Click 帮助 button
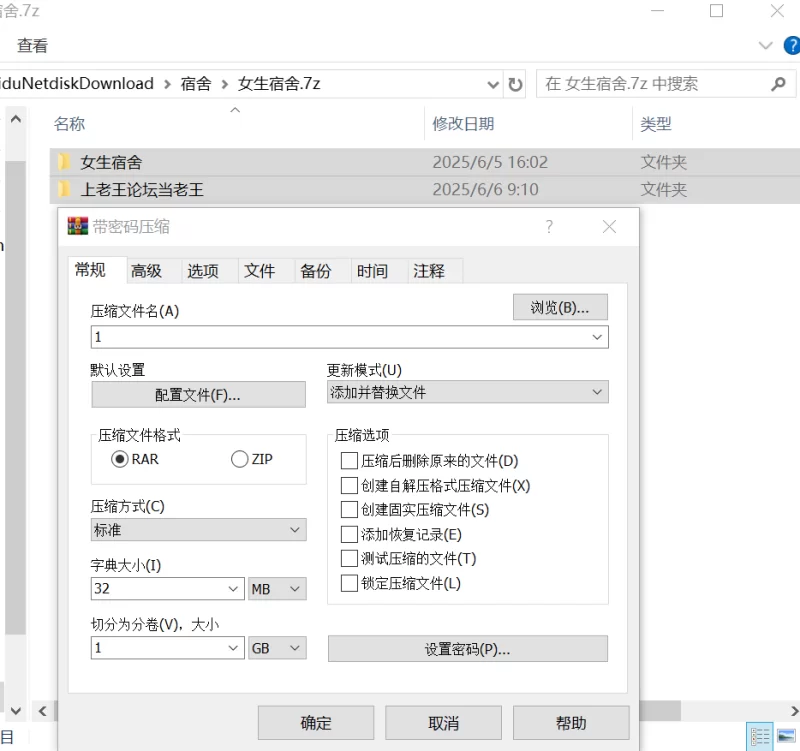800x751 pixels. (571, 723)
